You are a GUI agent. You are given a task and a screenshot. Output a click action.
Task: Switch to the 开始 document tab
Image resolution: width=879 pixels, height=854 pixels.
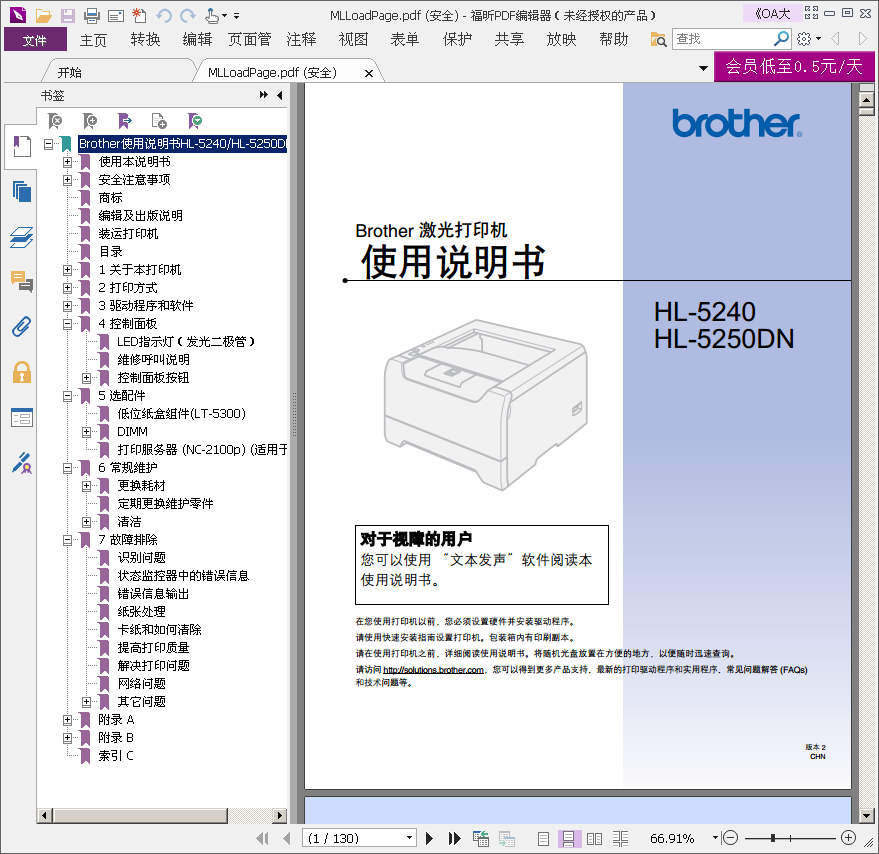point(70,72)
